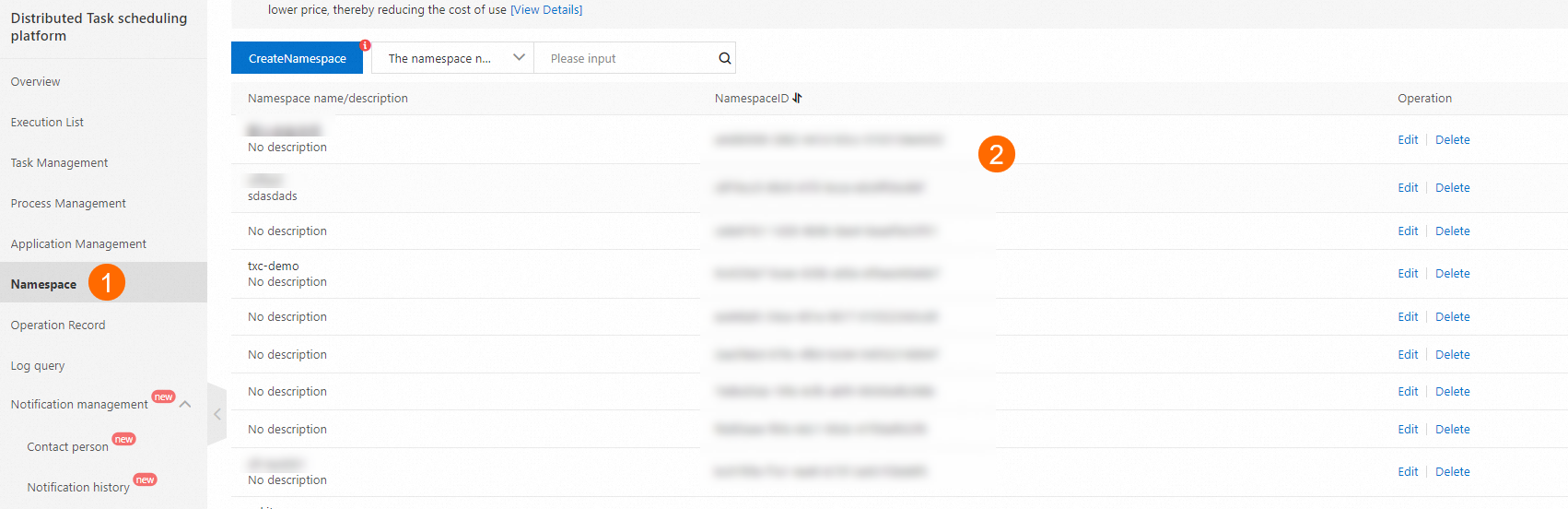Open the namespace name filter dropdown
Viewport: 1568px width, 509px height.
point(452,58)
